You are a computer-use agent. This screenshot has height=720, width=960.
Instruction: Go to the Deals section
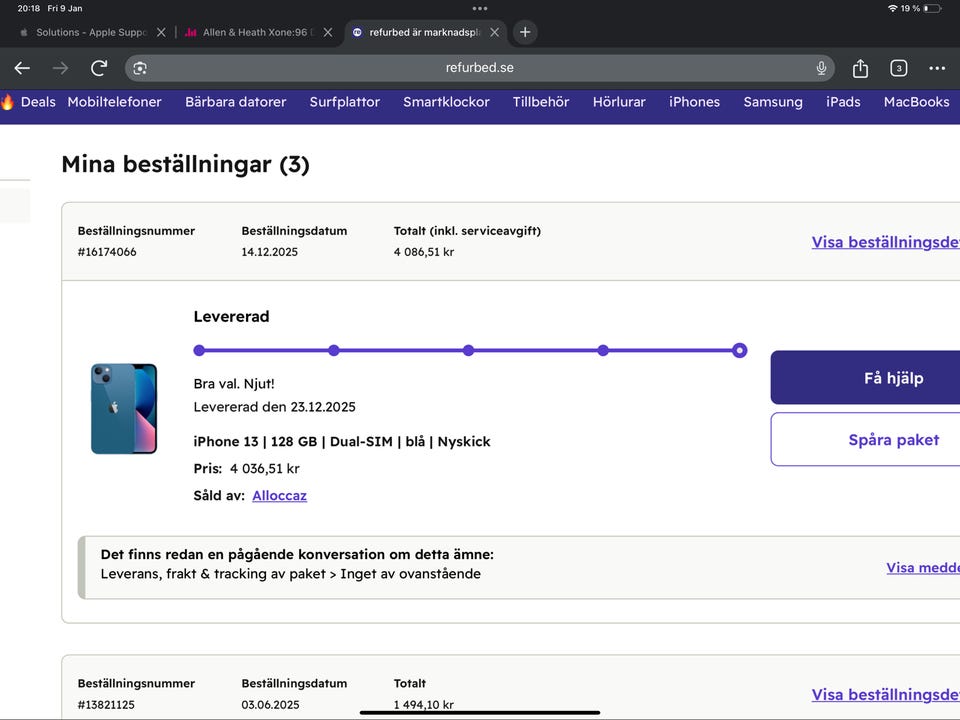[30, 102]
